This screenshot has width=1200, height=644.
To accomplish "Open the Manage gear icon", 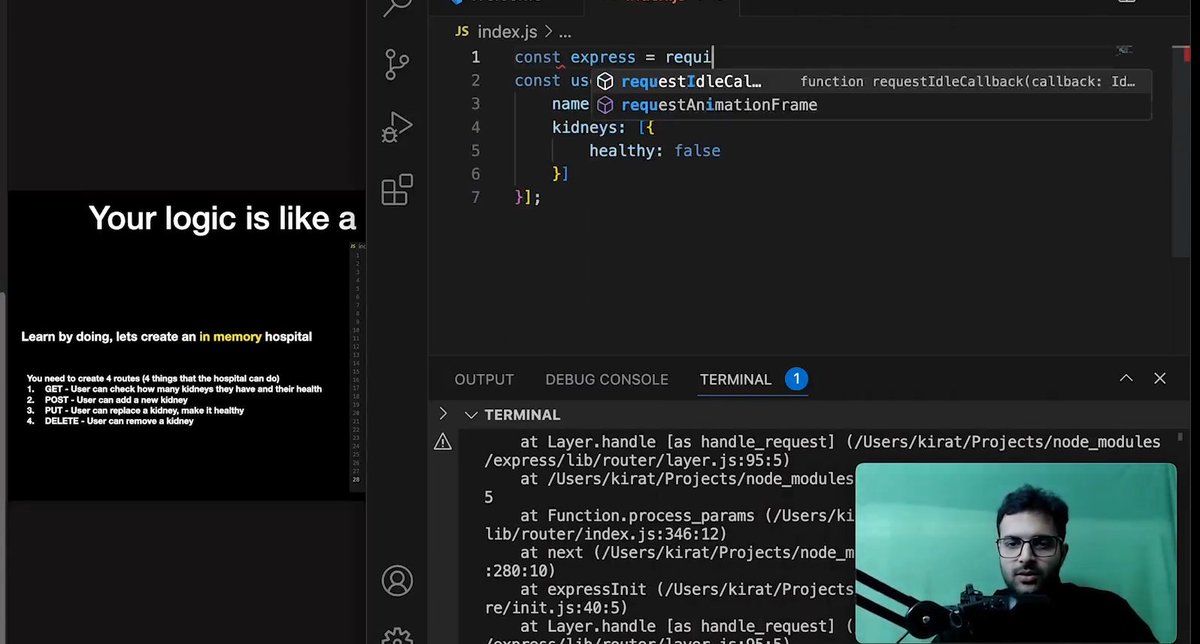I will 397,636.
